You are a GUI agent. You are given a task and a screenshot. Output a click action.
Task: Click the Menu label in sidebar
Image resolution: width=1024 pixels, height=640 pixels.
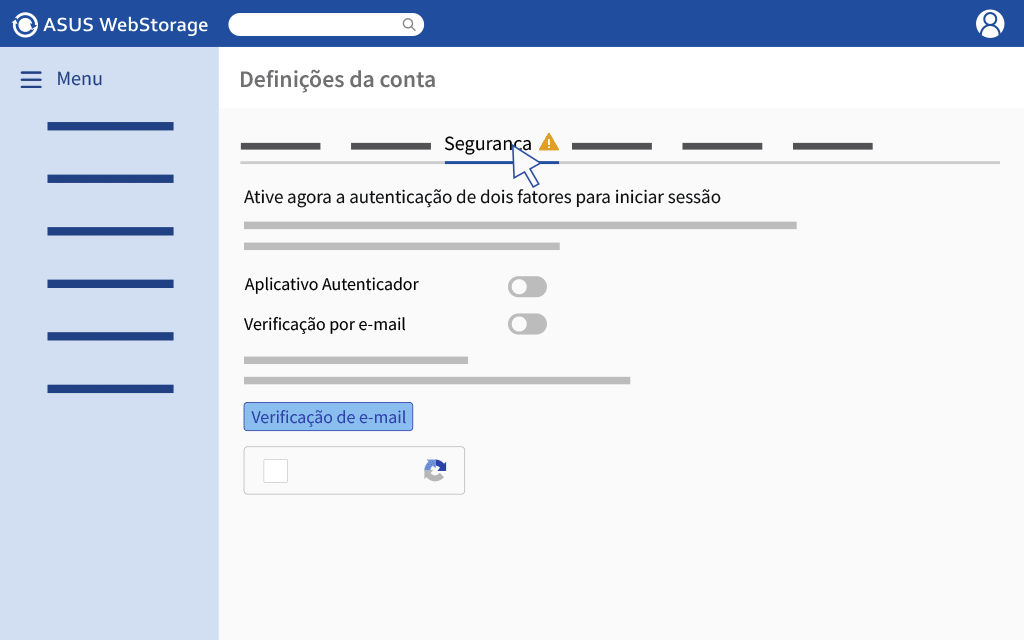pos(80,79)
